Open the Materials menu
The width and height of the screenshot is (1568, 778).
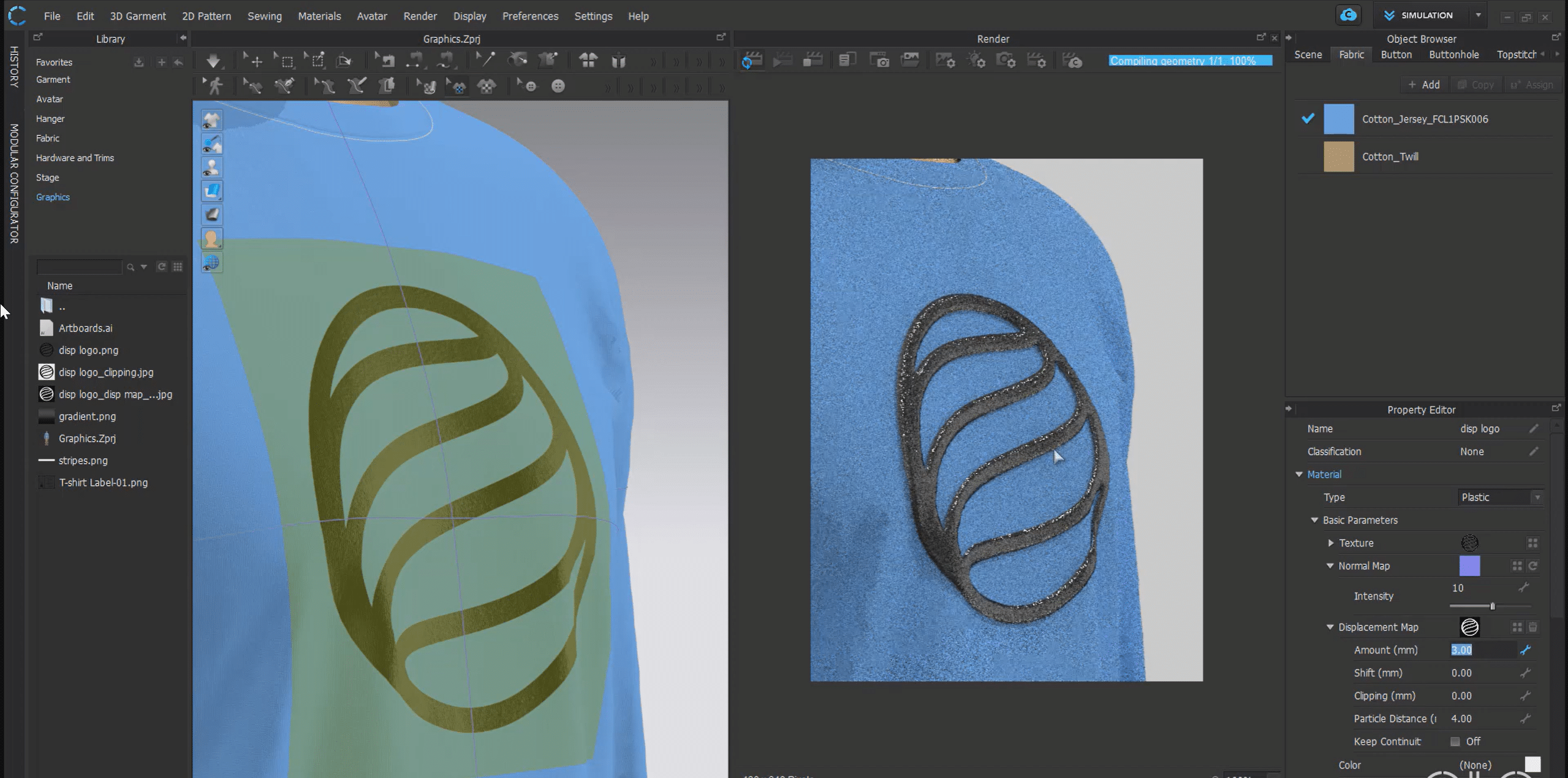[319, 16]
